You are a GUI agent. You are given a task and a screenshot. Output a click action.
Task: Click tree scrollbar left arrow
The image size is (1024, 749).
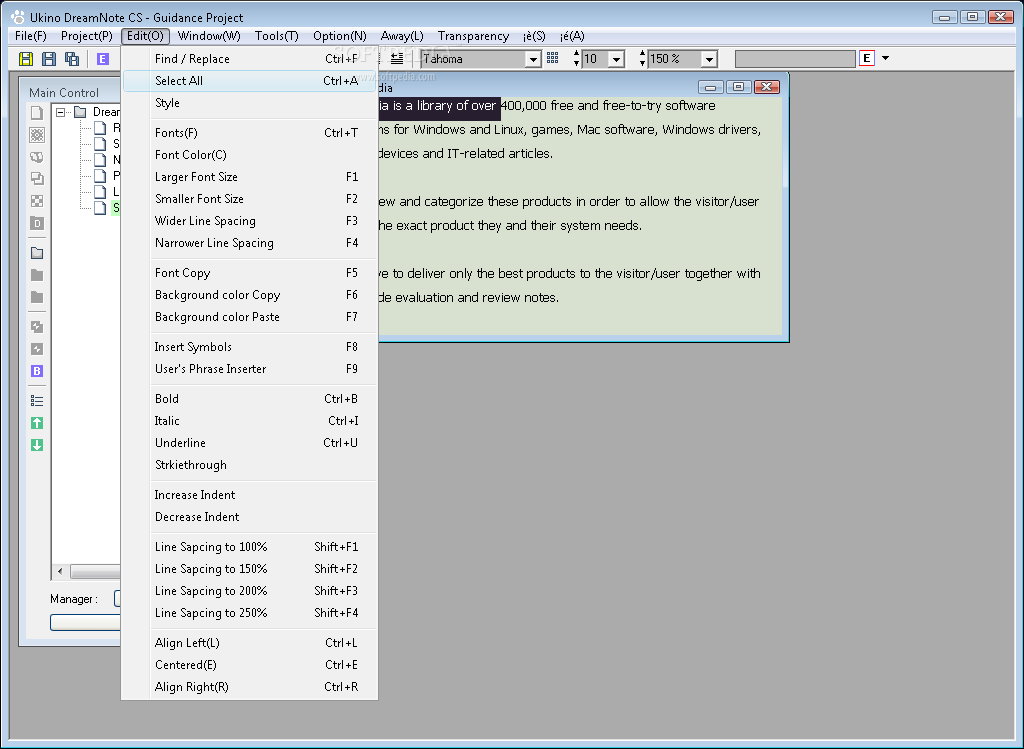pos(60,572)
